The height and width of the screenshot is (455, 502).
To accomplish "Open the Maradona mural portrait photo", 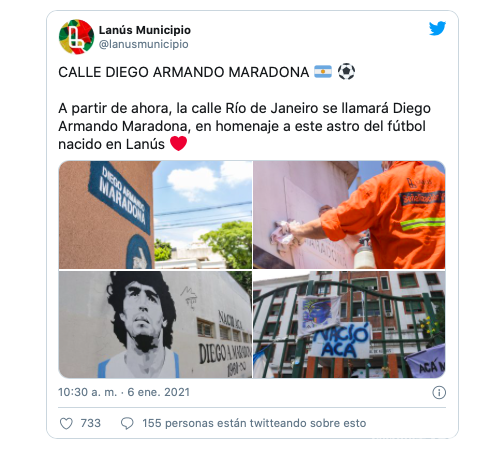I will pos(155,324).
